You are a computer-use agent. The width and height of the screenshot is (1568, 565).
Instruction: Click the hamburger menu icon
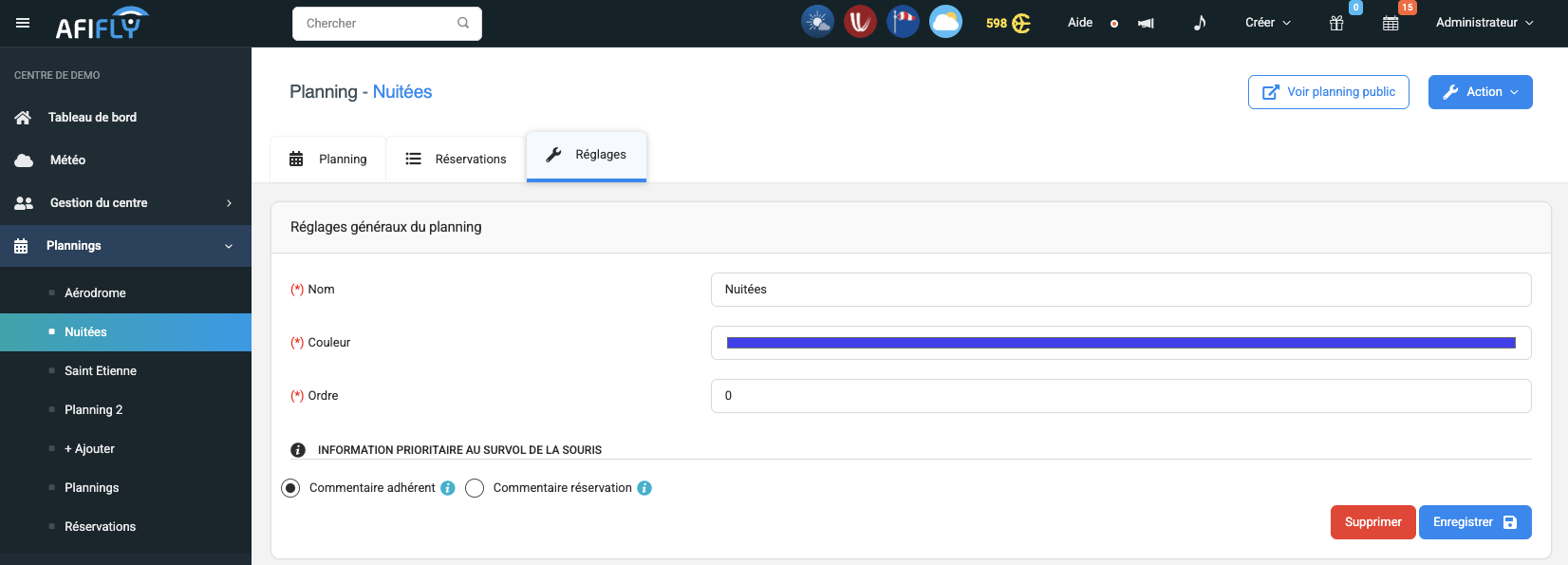[23, 23]
